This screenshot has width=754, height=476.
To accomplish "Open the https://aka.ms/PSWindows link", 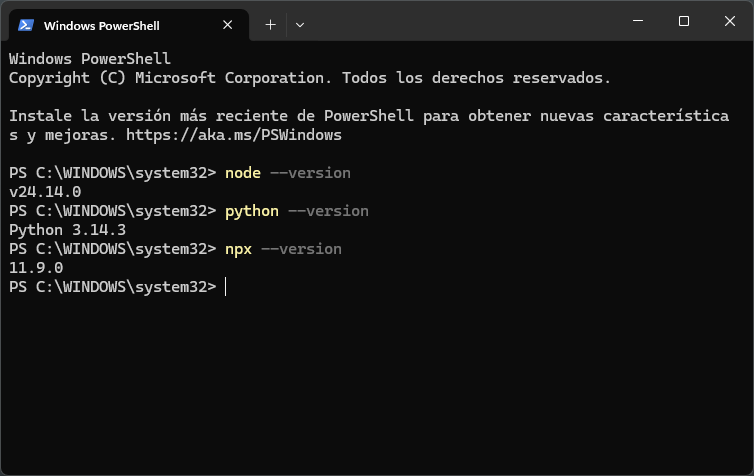I will [234, 135].
